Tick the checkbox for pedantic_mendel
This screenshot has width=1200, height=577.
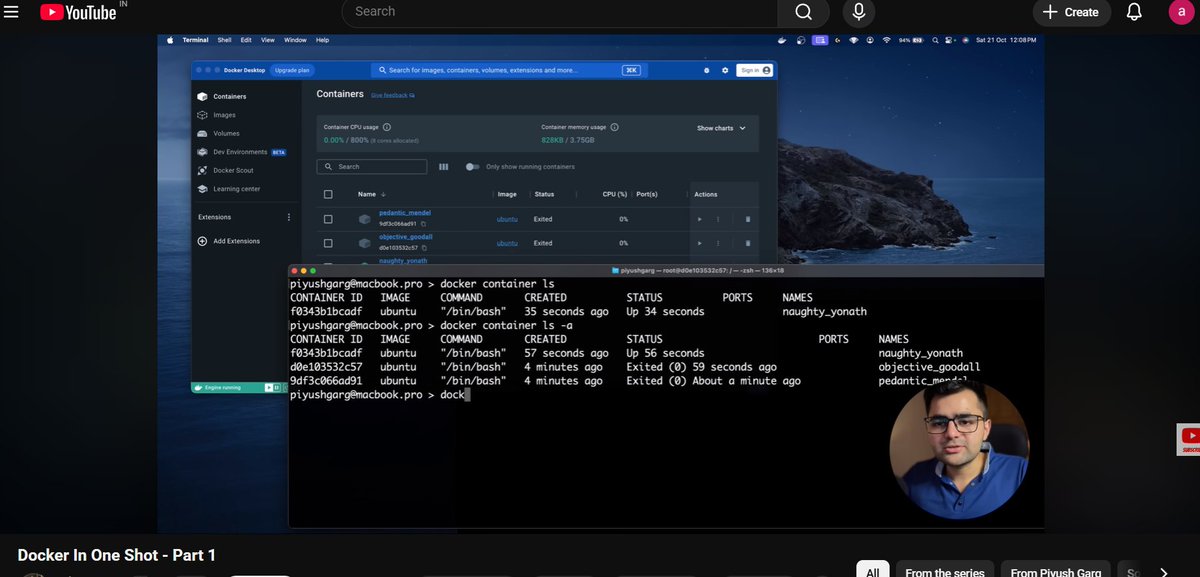click(x=328, y=219)
